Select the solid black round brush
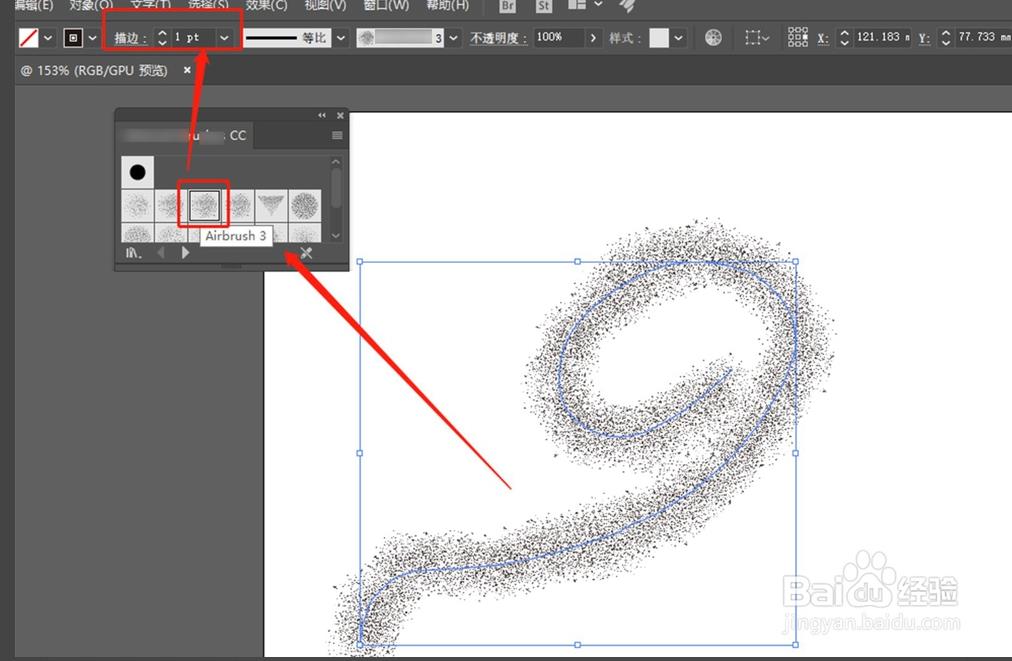 [x=137, y=172]
